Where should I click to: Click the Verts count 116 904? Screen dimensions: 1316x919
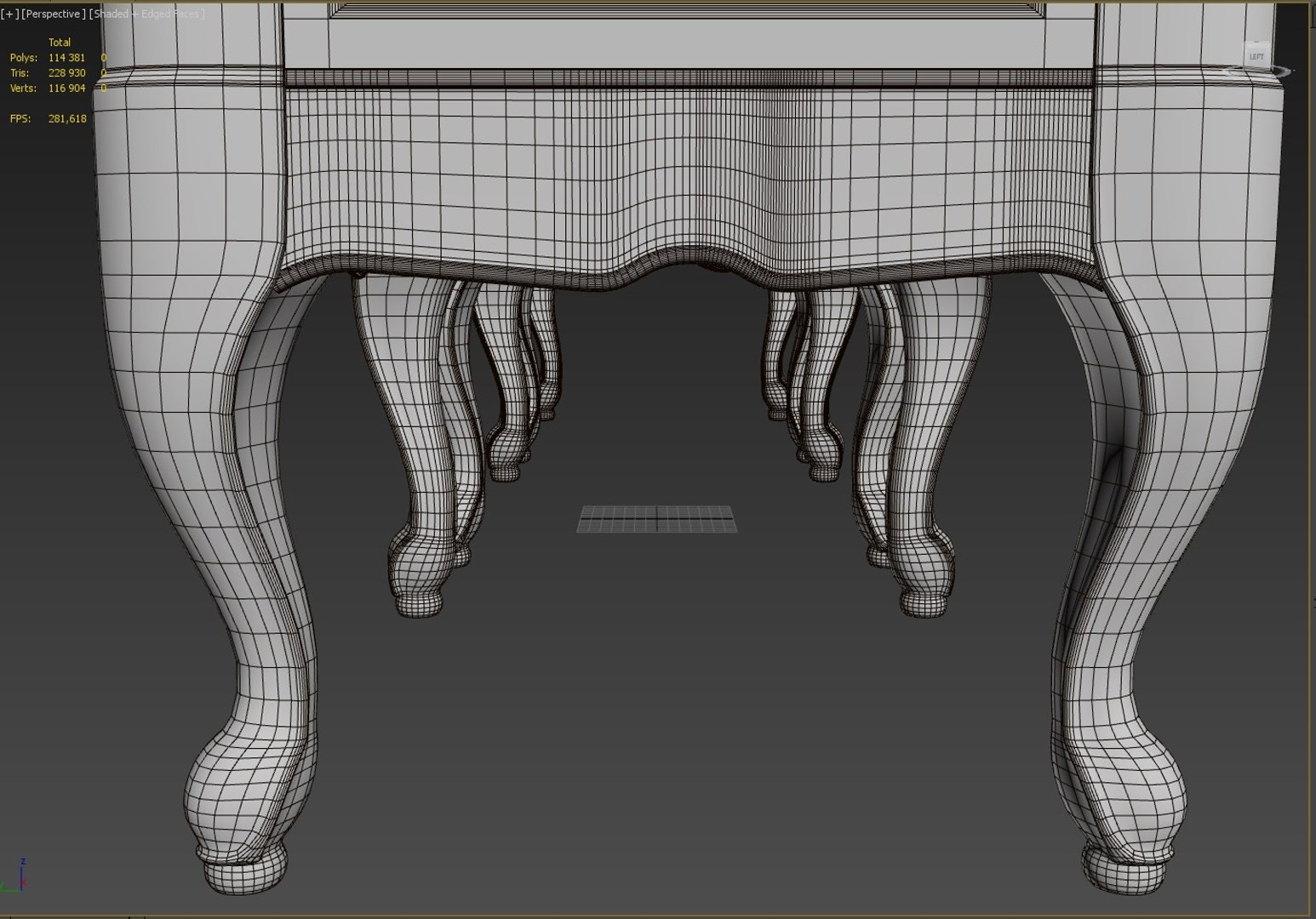[66, 88]
